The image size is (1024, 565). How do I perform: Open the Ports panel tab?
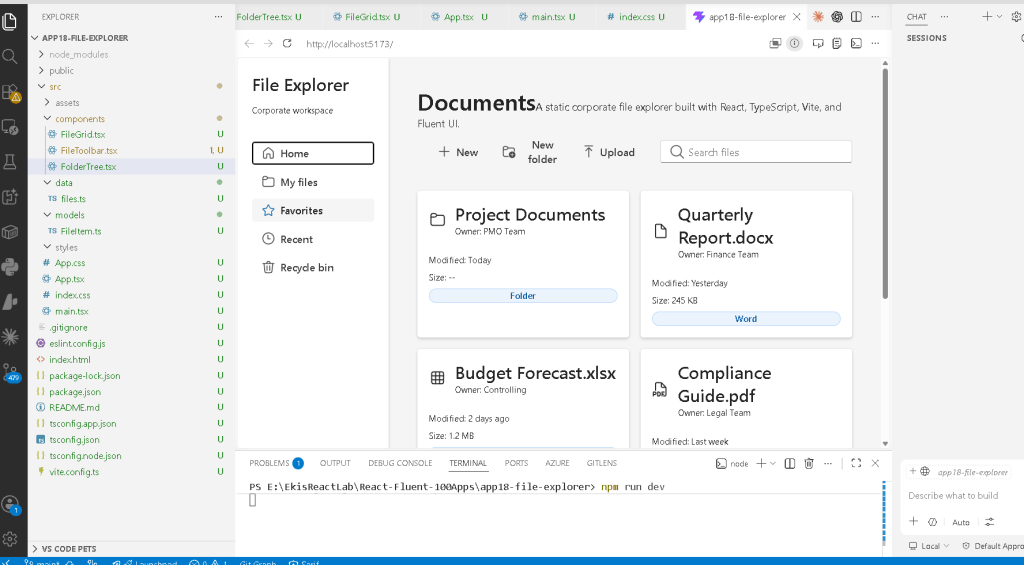point(516,463)
